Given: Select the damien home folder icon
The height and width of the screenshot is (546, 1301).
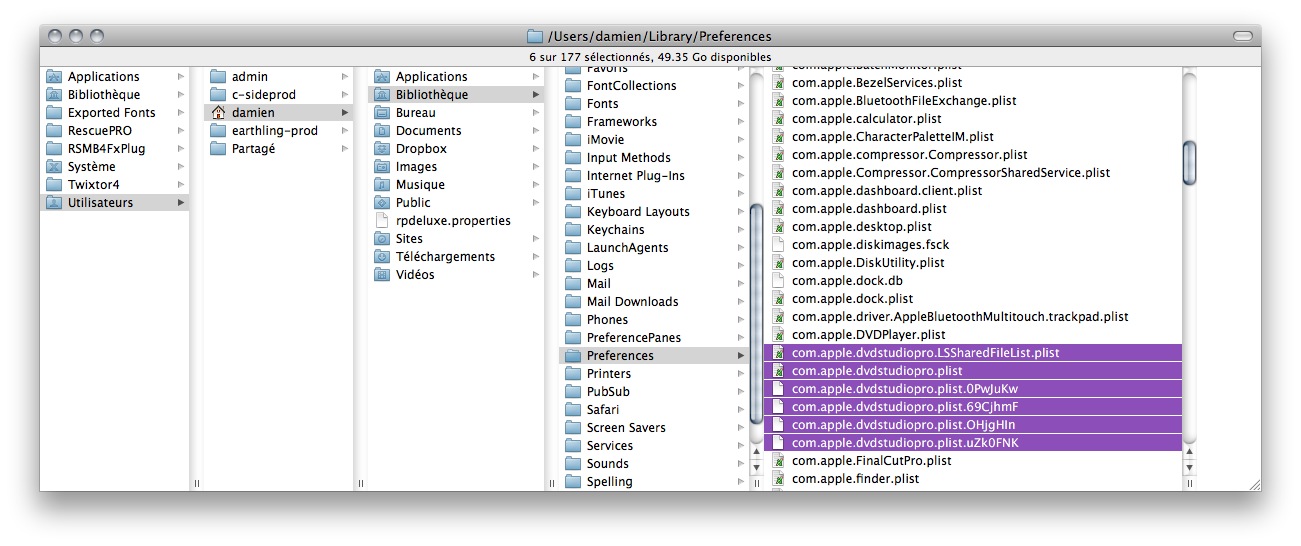Looking at the screenshot, I should click(x=218, y=113).
